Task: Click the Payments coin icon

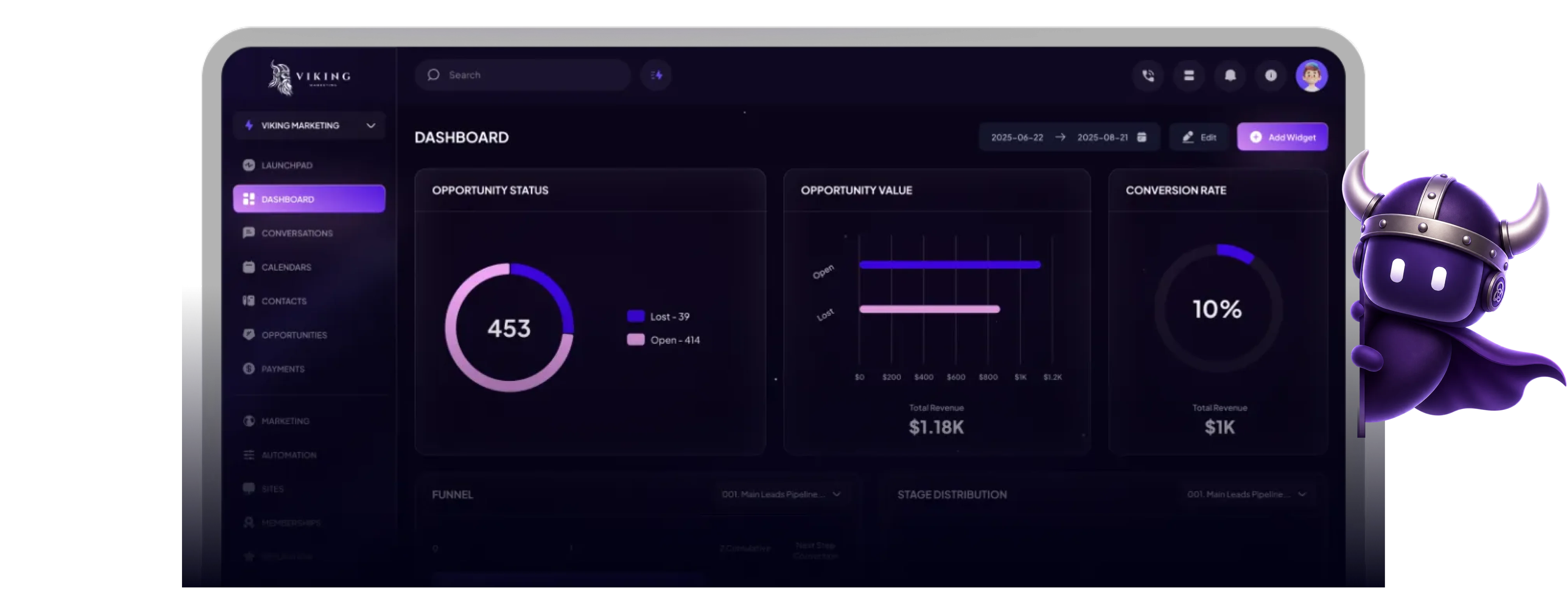Action: [248, 369]
